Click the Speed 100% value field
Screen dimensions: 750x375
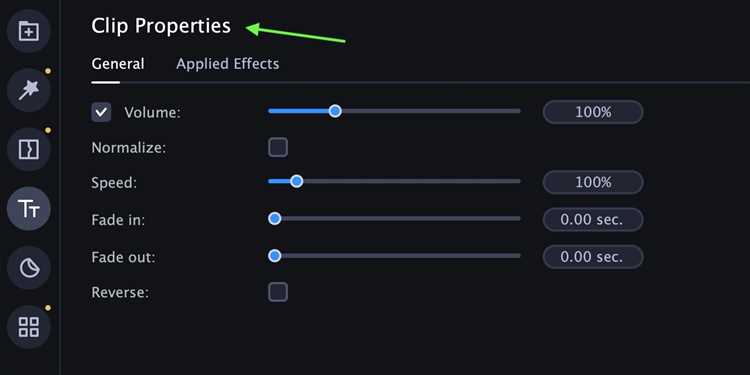pyautogui.click(x=593, y=182)
